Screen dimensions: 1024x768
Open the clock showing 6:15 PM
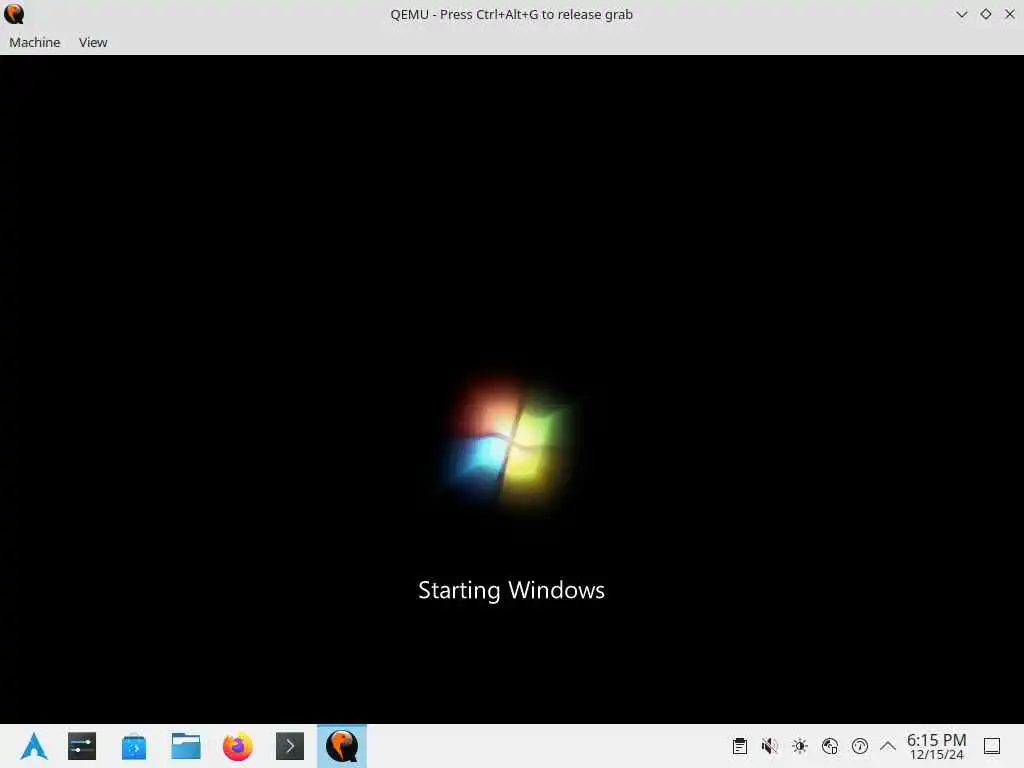coord(936,746)
